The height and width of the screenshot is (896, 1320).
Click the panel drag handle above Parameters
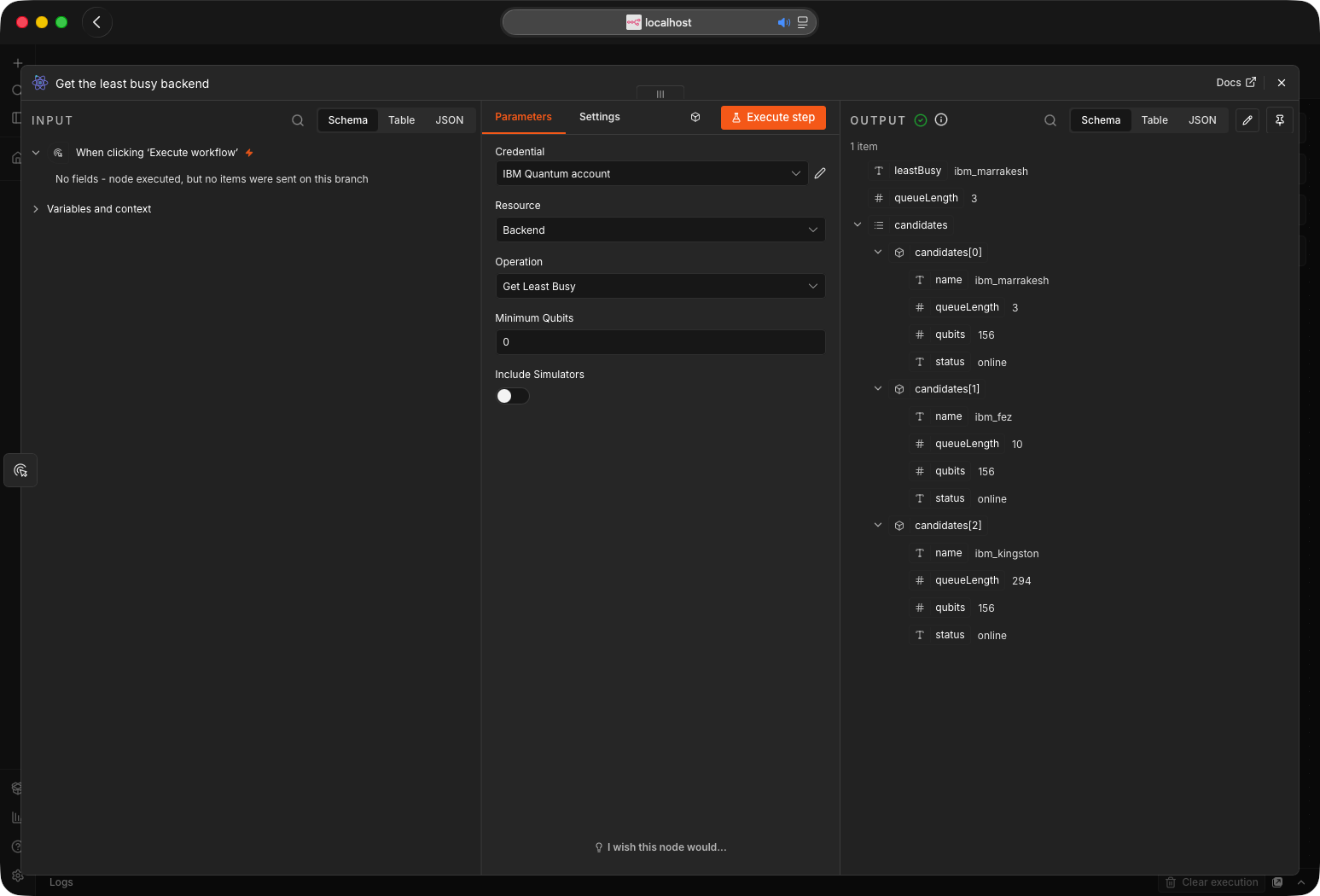[660, 94]
